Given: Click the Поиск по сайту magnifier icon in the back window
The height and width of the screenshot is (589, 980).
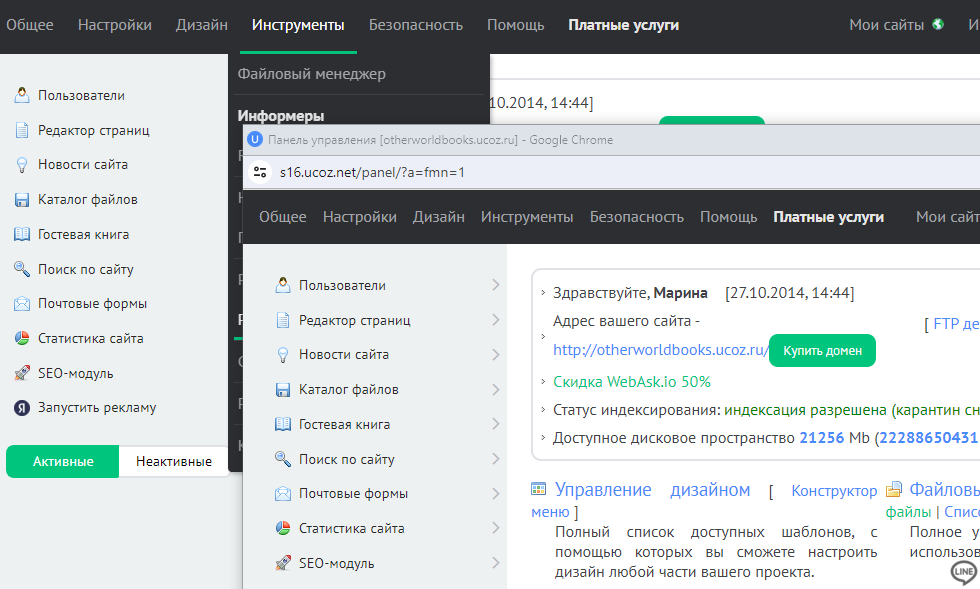Looking at the screenshot, I should coord(22,269).
